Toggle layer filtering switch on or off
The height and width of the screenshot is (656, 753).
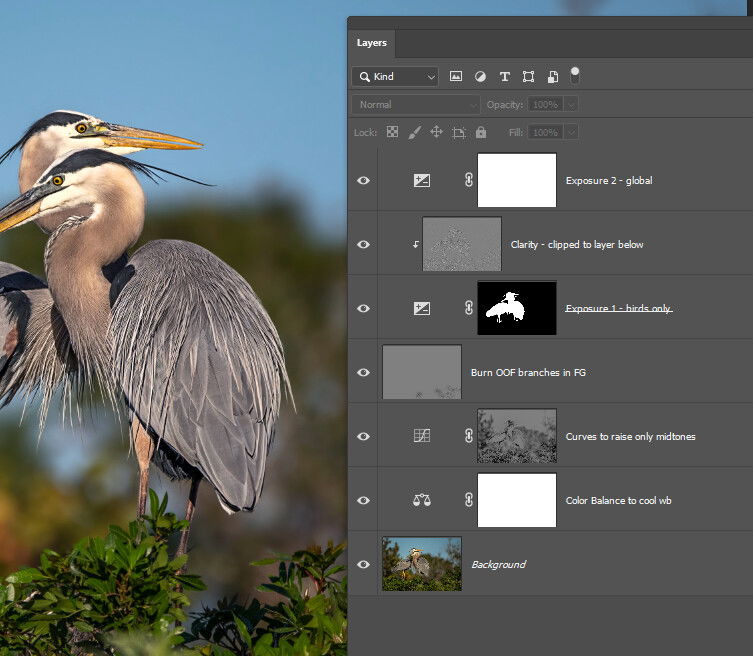575,76
